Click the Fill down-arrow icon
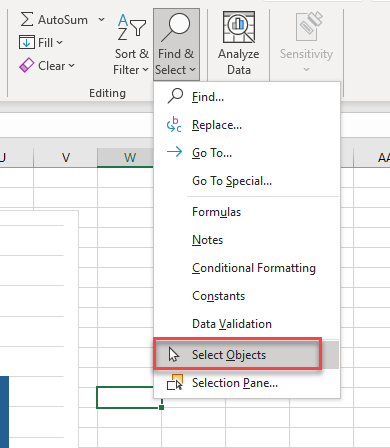This screenshot has height=448, width=390. click(27, 42)
